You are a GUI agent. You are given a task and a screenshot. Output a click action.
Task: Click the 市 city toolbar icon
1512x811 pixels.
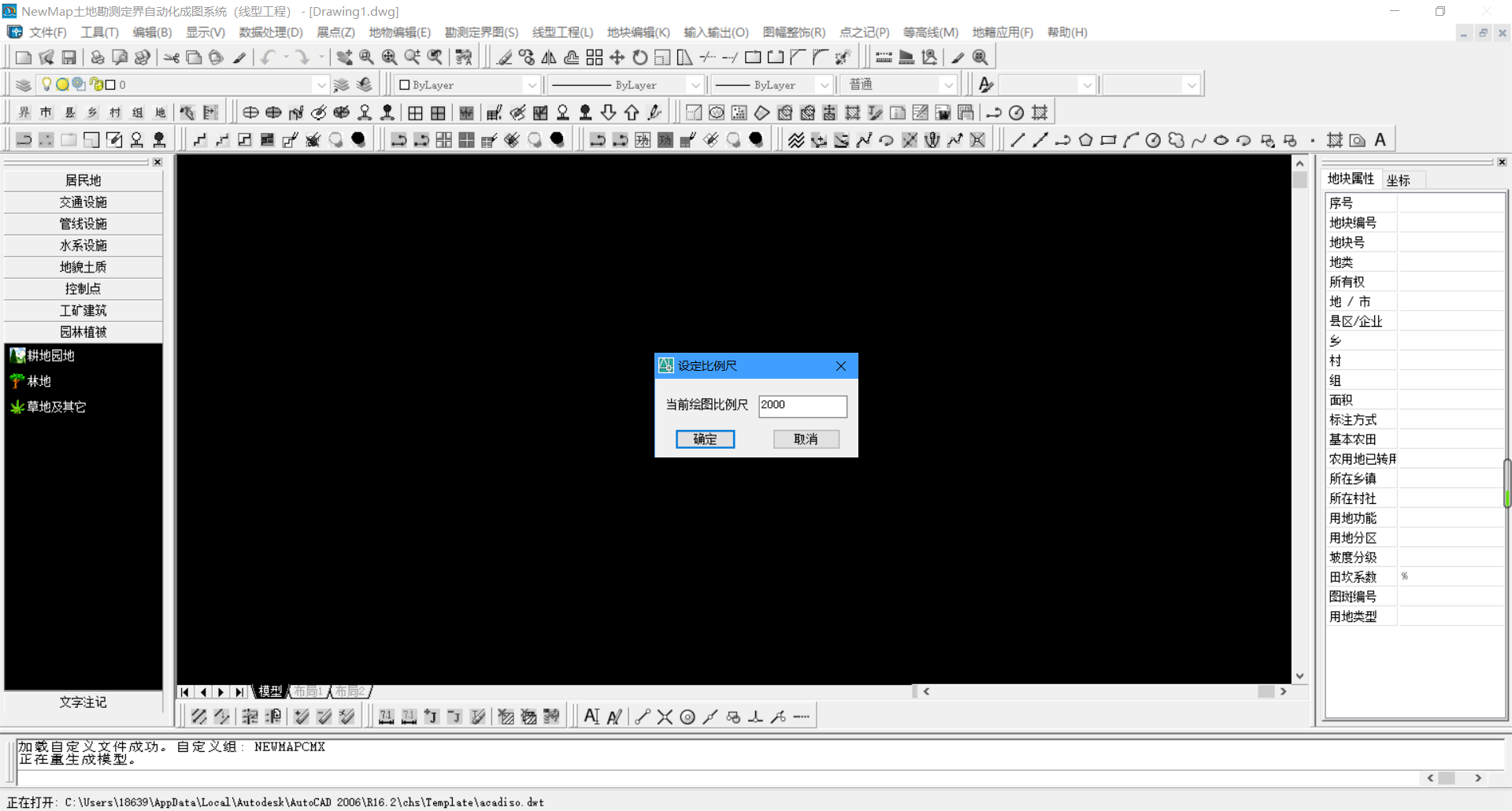click(46, 113)
